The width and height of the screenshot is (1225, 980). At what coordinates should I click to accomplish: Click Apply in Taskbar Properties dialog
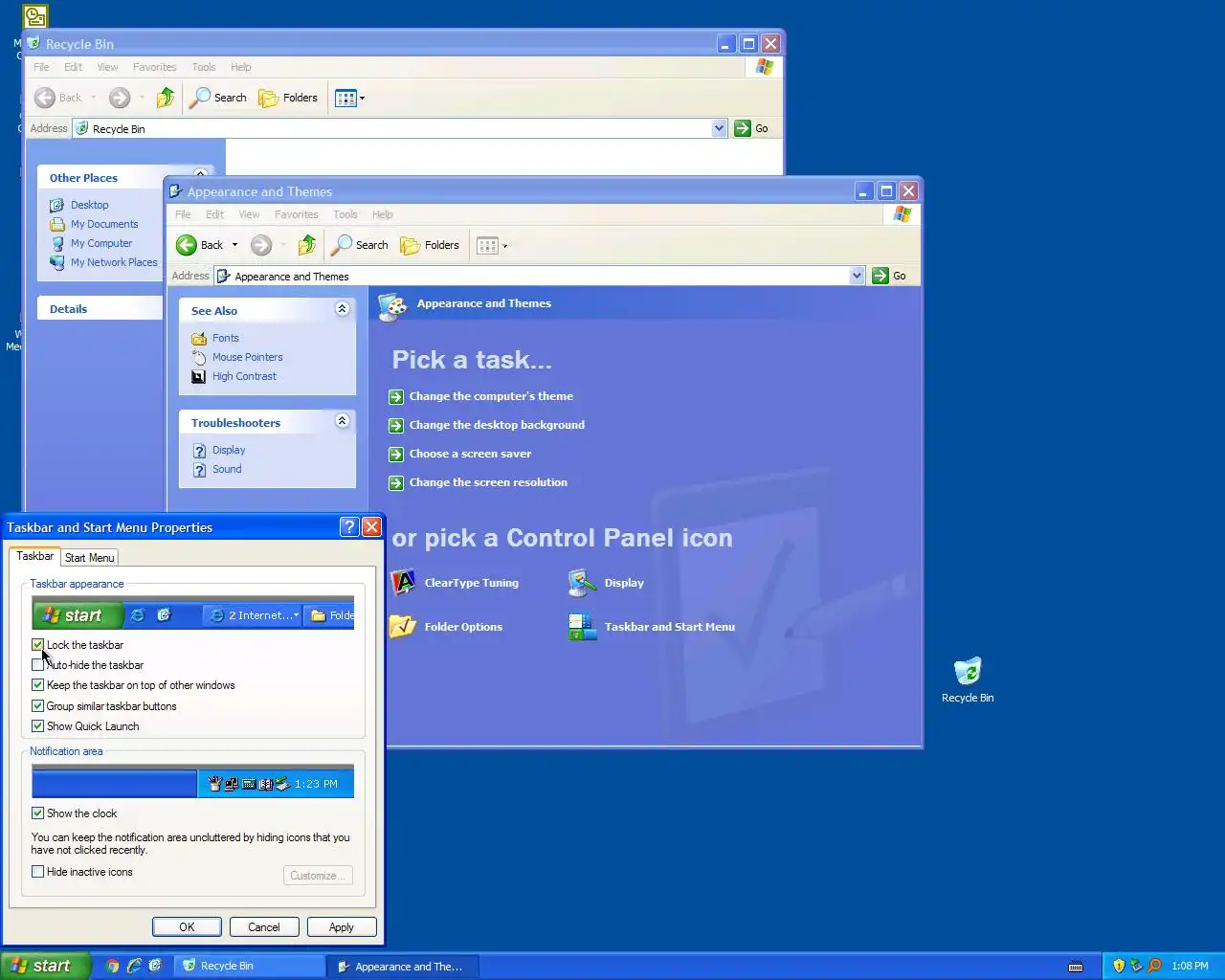(342, 927)
